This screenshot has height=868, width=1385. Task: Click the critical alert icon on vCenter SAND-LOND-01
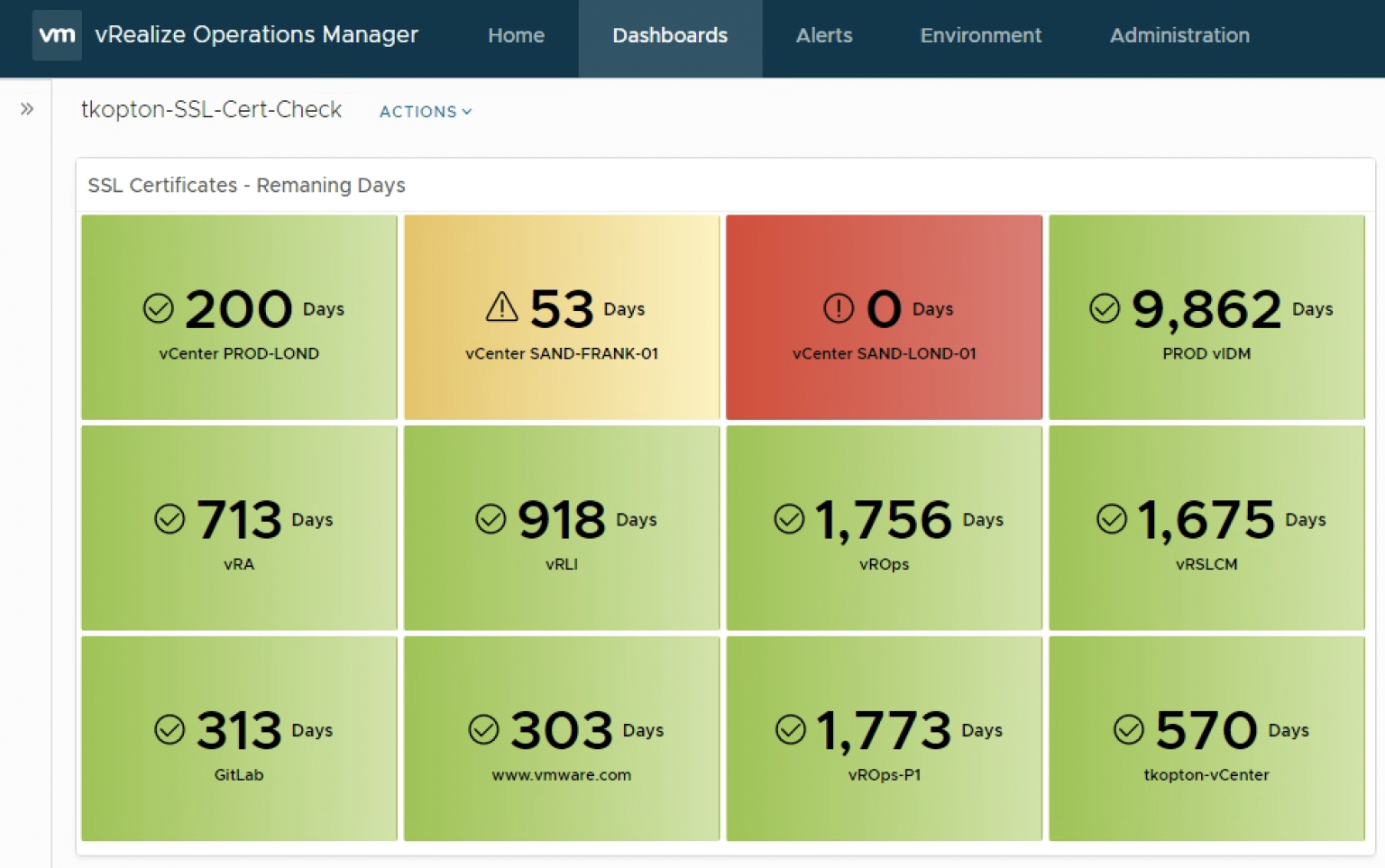point(839,308)
